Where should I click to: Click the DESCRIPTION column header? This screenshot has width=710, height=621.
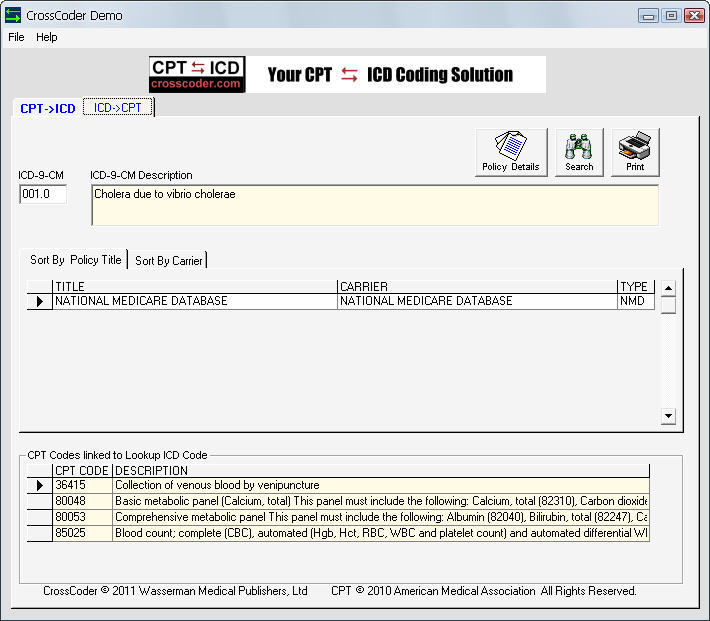pos(381,471)
